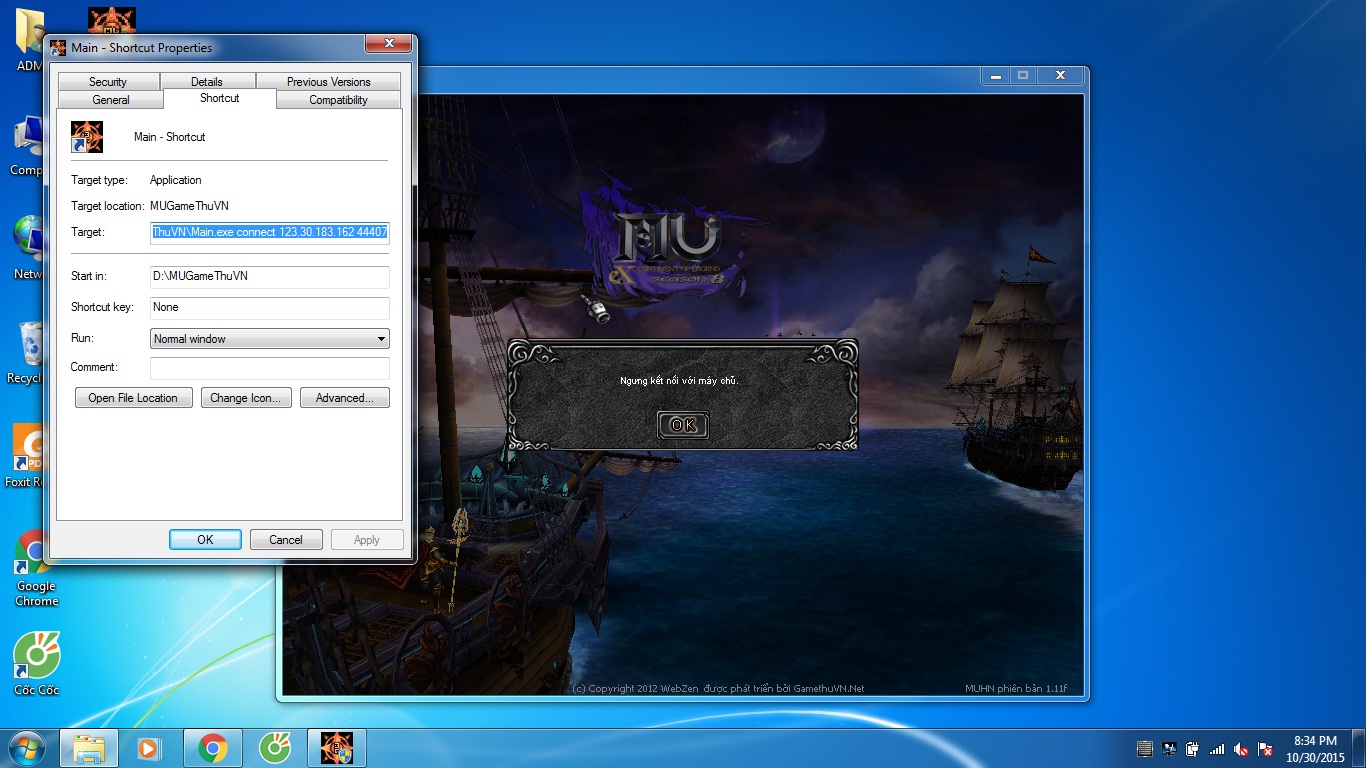Close the MU game window
The image size is (1366, 768).
(x=1059, y=76)
